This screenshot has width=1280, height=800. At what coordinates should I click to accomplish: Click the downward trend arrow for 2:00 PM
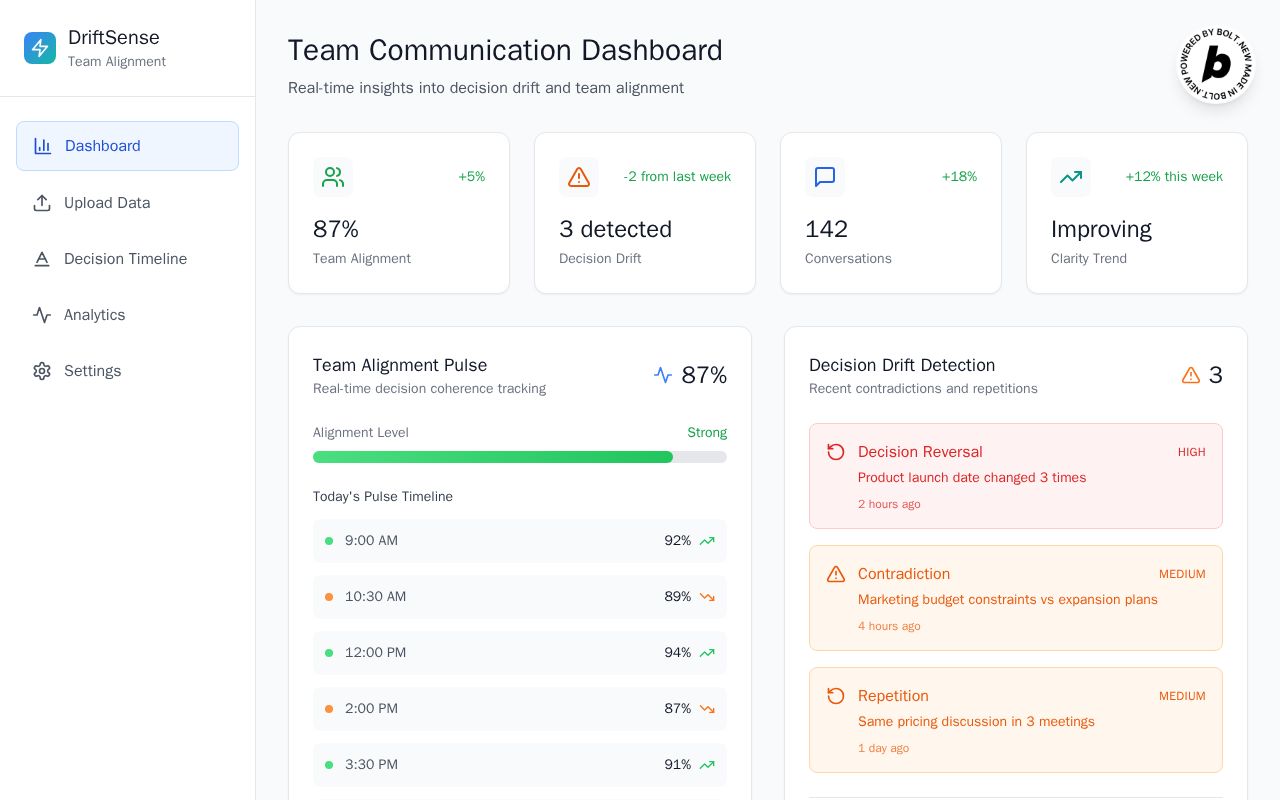[707, 709]
